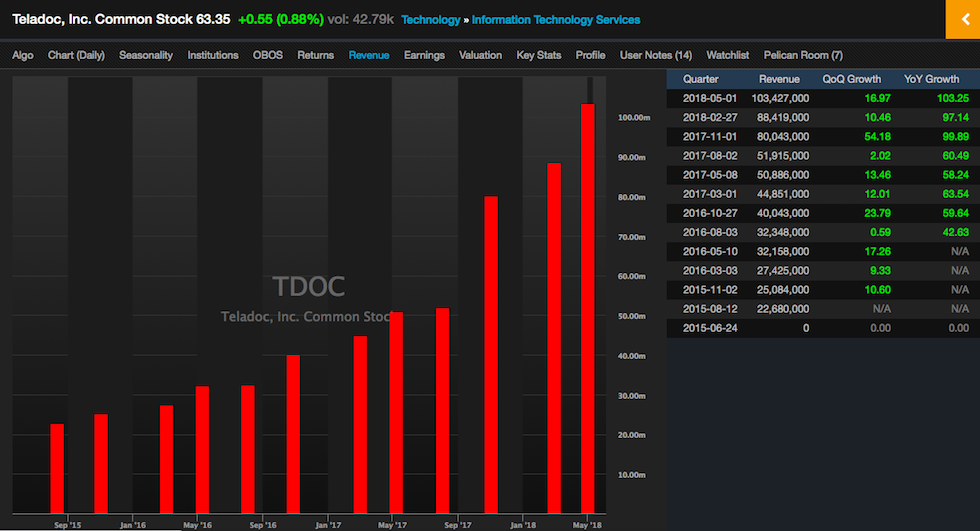Click revenue value 80,043,000
Image resolution: width=980 pixels, height=531 pixels.
(782, 136)
